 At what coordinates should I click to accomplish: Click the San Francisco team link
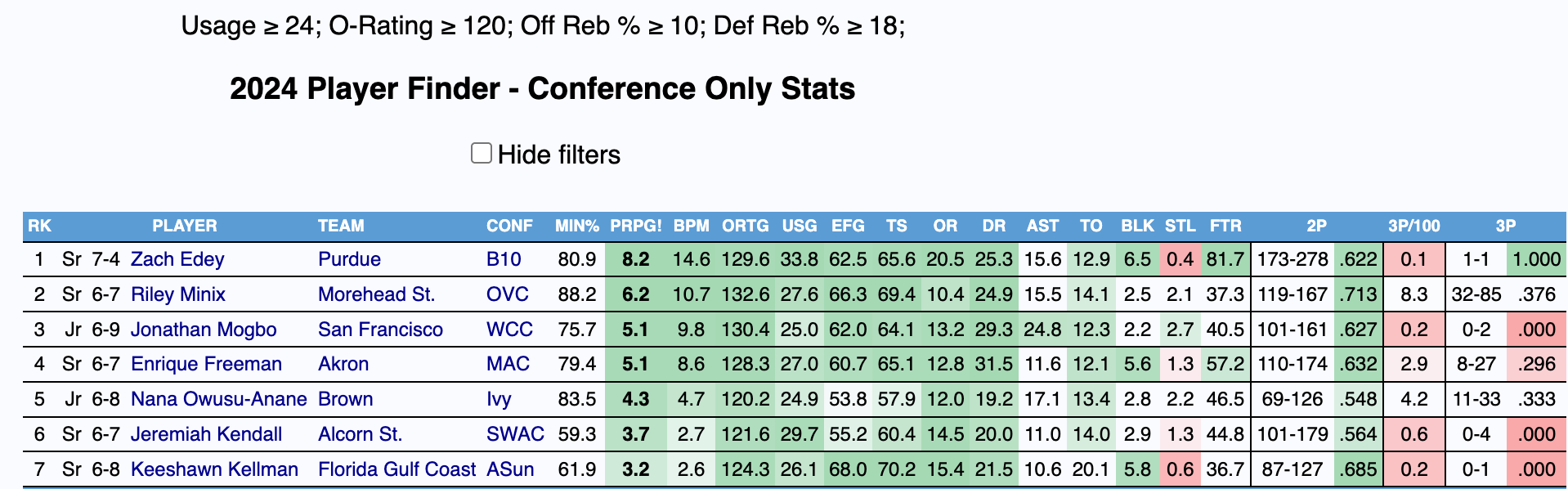click(x=380, y=330)
